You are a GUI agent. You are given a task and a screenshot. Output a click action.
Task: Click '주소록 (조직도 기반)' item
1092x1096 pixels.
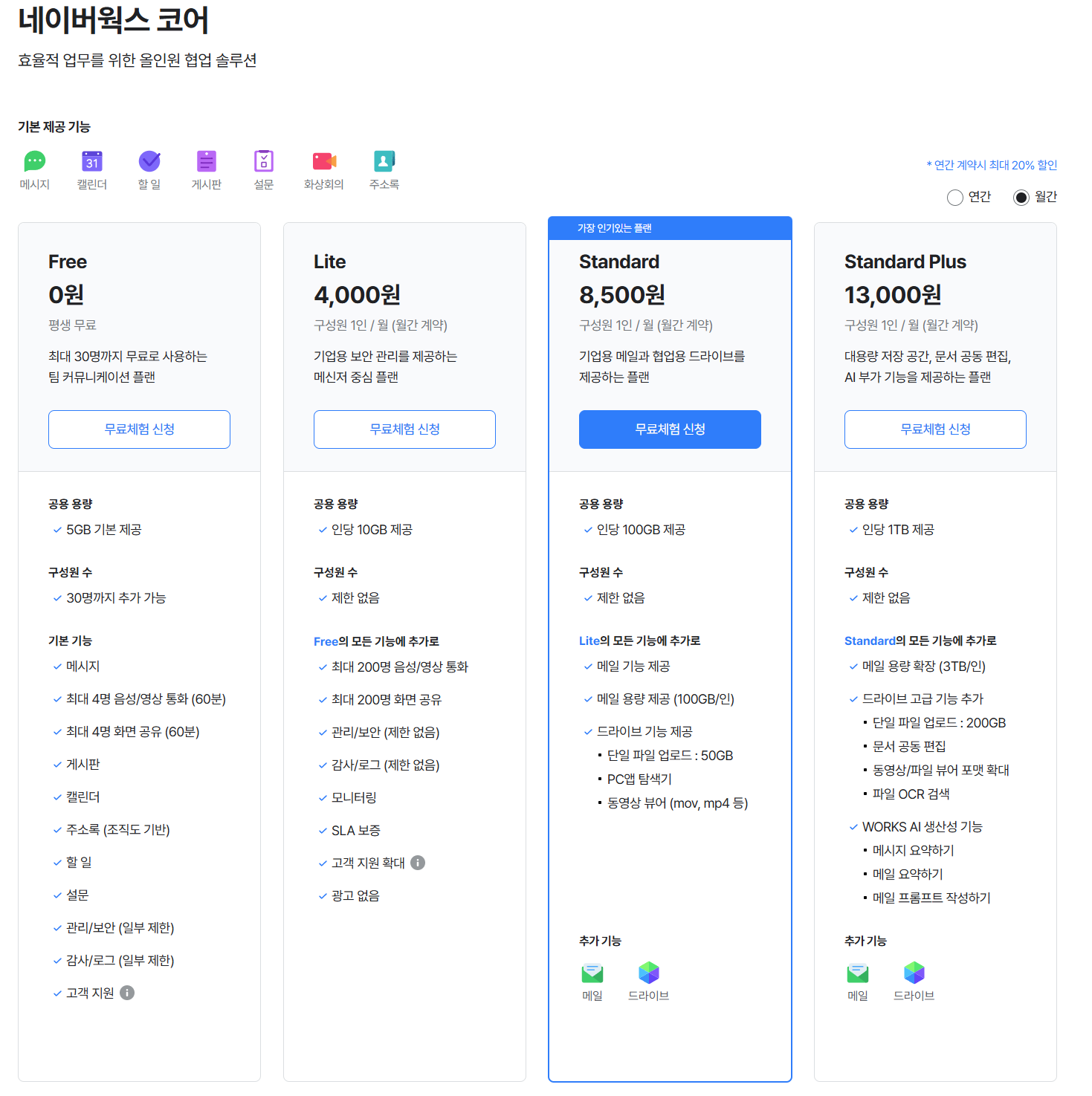(x=118, y=830)
